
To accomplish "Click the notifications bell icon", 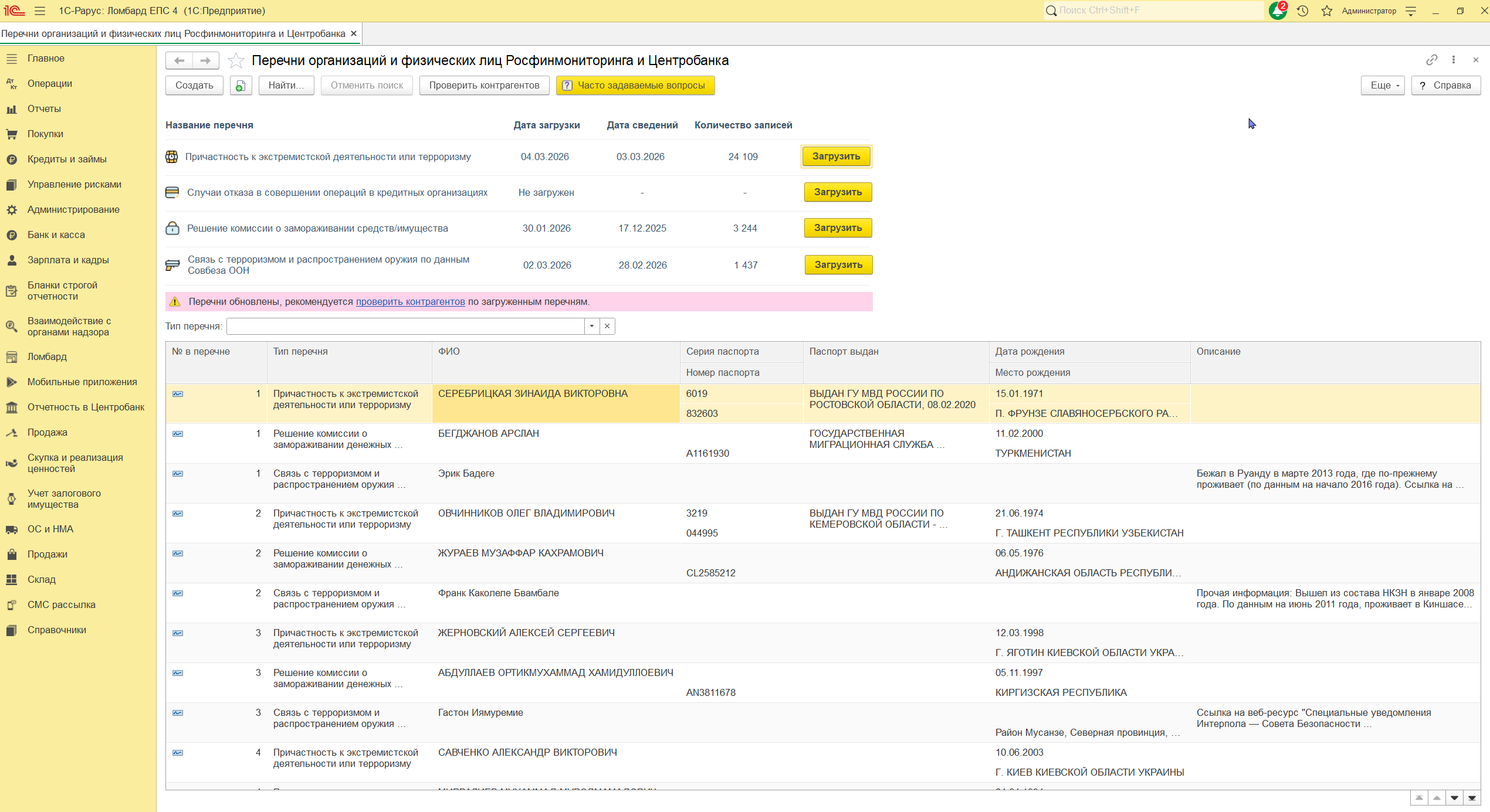I will (x=1277, y=11).
